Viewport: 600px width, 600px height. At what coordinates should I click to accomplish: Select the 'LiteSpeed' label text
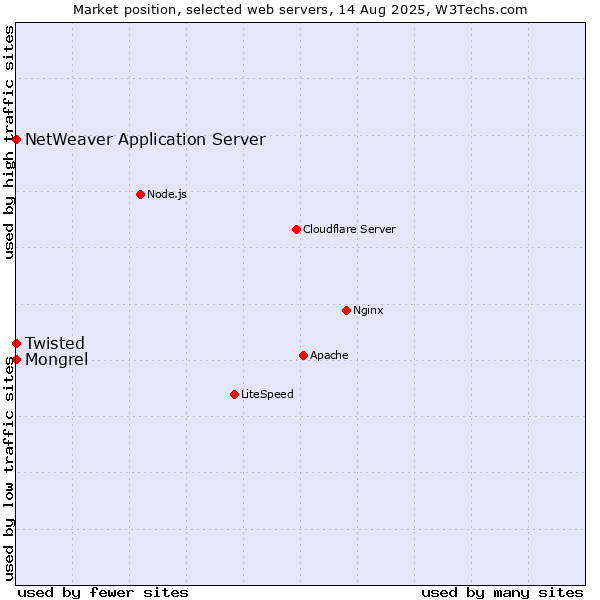click(267, 395)
